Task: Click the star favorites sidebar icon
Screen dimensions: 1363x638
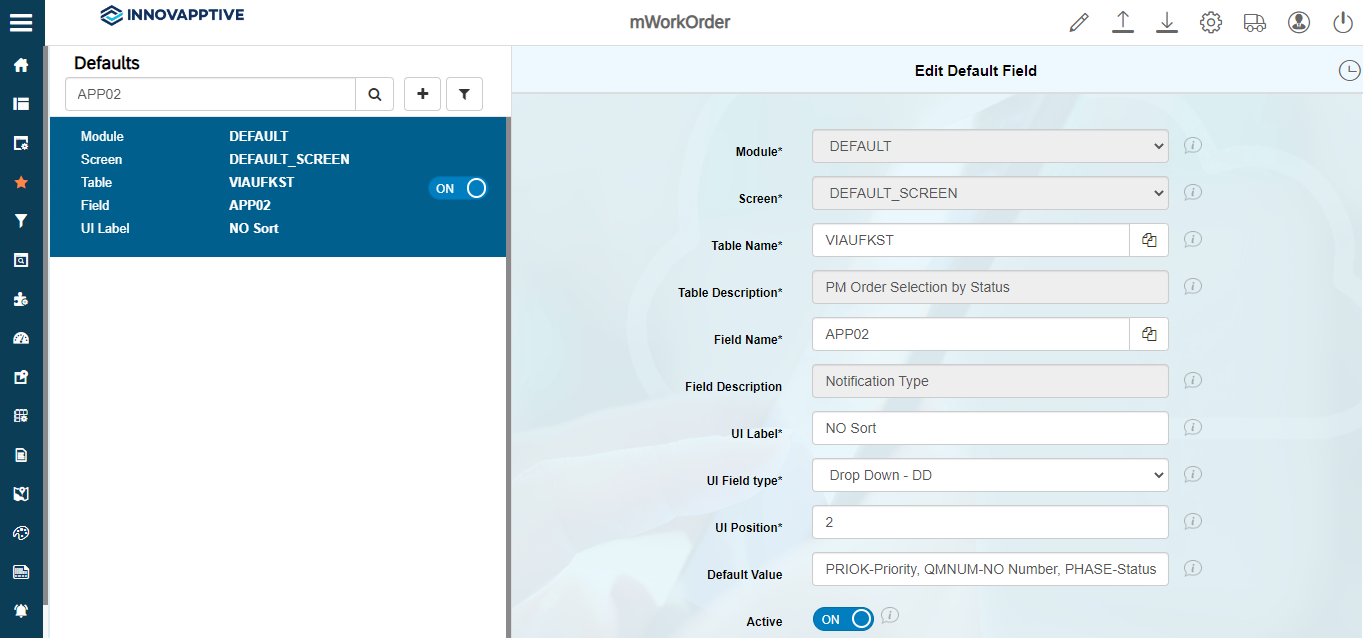Action: [21, 182]
